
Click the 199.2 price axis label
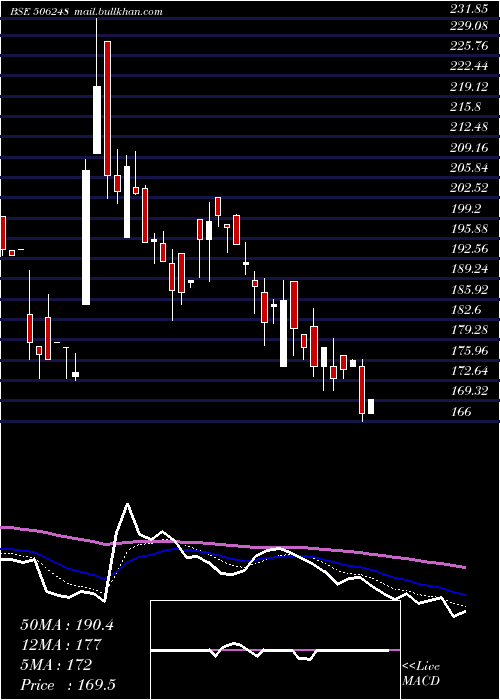coord(465,209)
